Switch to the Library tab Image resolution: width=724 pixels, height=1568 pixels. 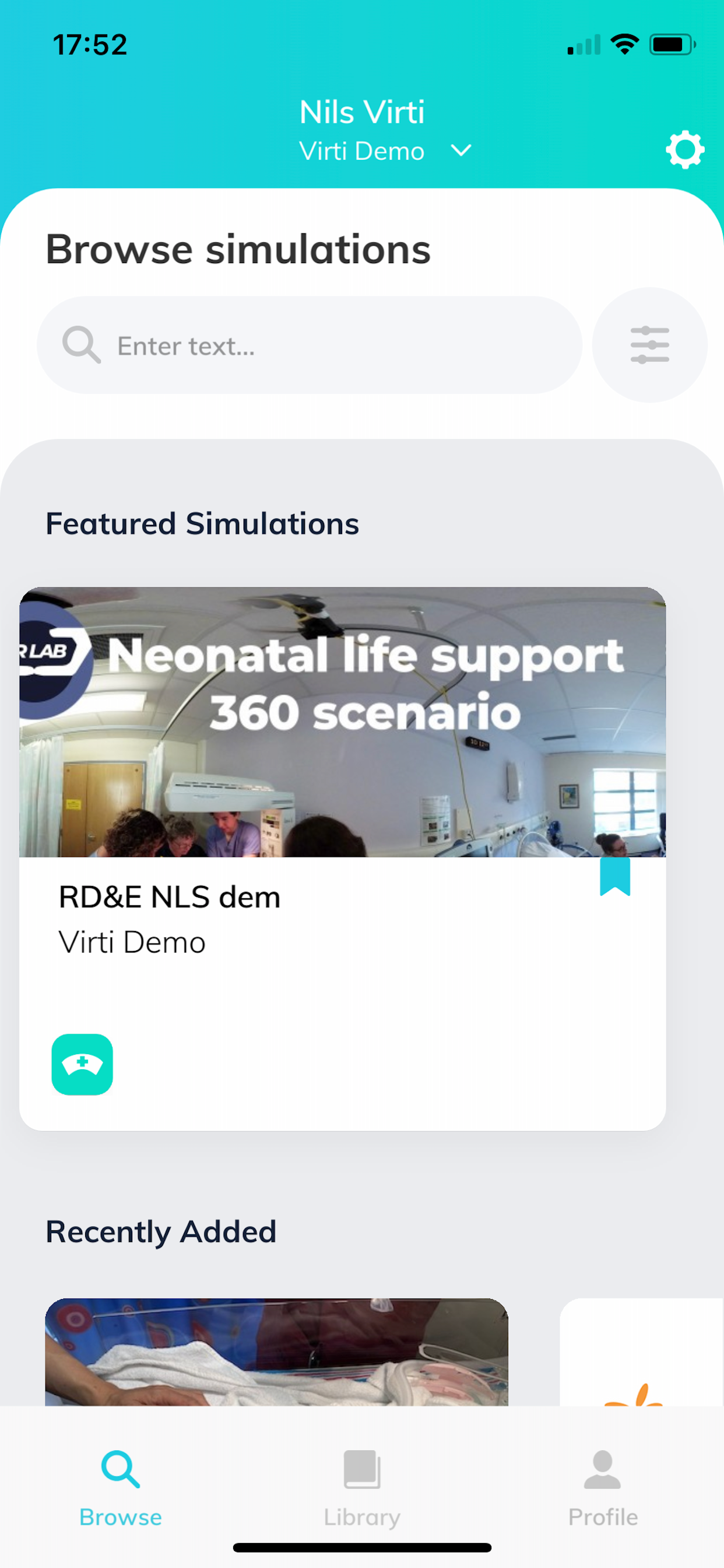point(362,1487)
